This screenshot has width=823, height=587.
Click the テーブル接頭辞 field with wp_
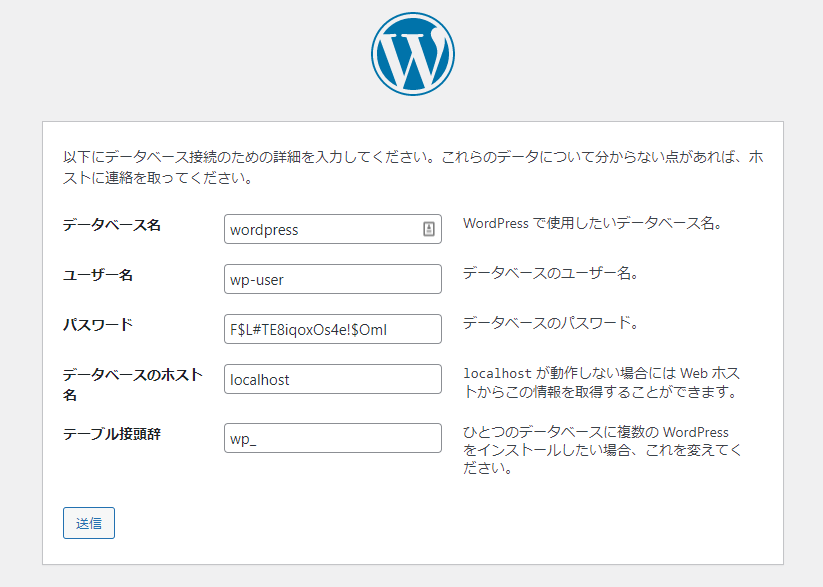pyautogui.click(x=333, y=438)
